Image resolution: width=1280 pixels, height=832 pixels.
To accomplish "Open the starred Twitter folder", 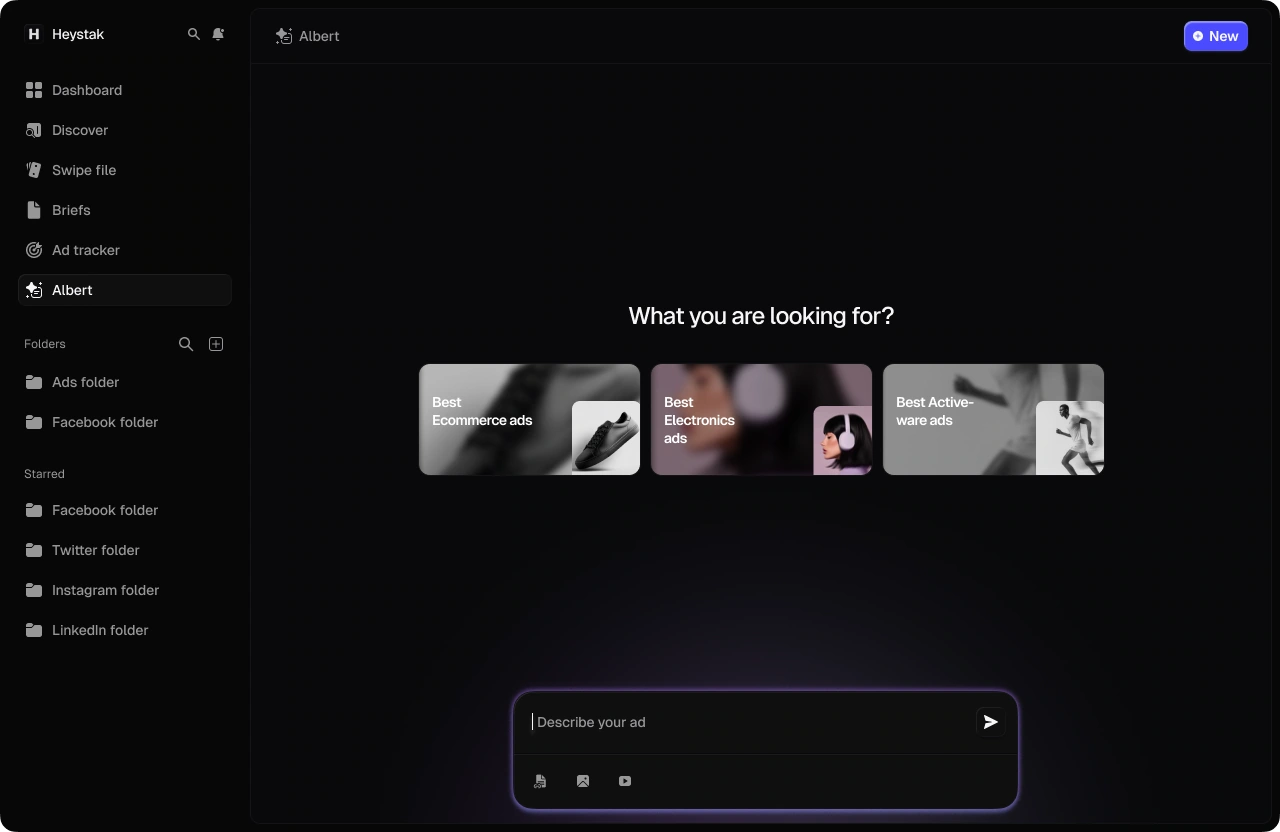I will [x=125, y=550].
